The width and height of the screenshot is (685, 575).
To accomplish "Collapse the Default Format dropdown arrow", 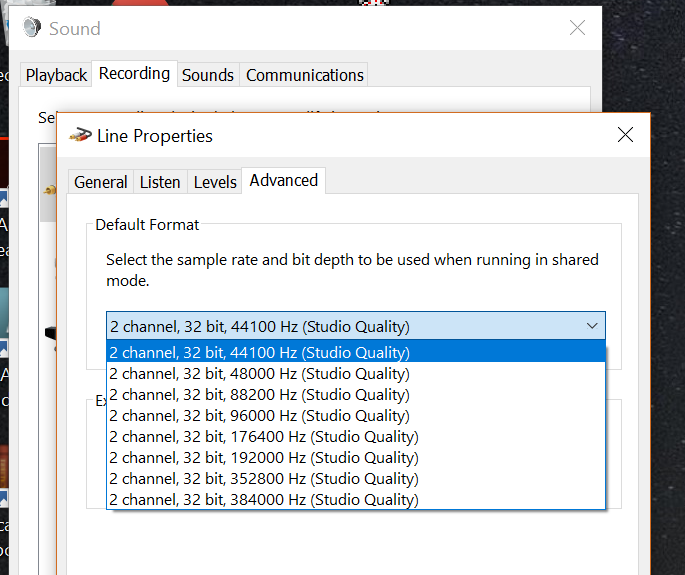I will click(592, 326).
